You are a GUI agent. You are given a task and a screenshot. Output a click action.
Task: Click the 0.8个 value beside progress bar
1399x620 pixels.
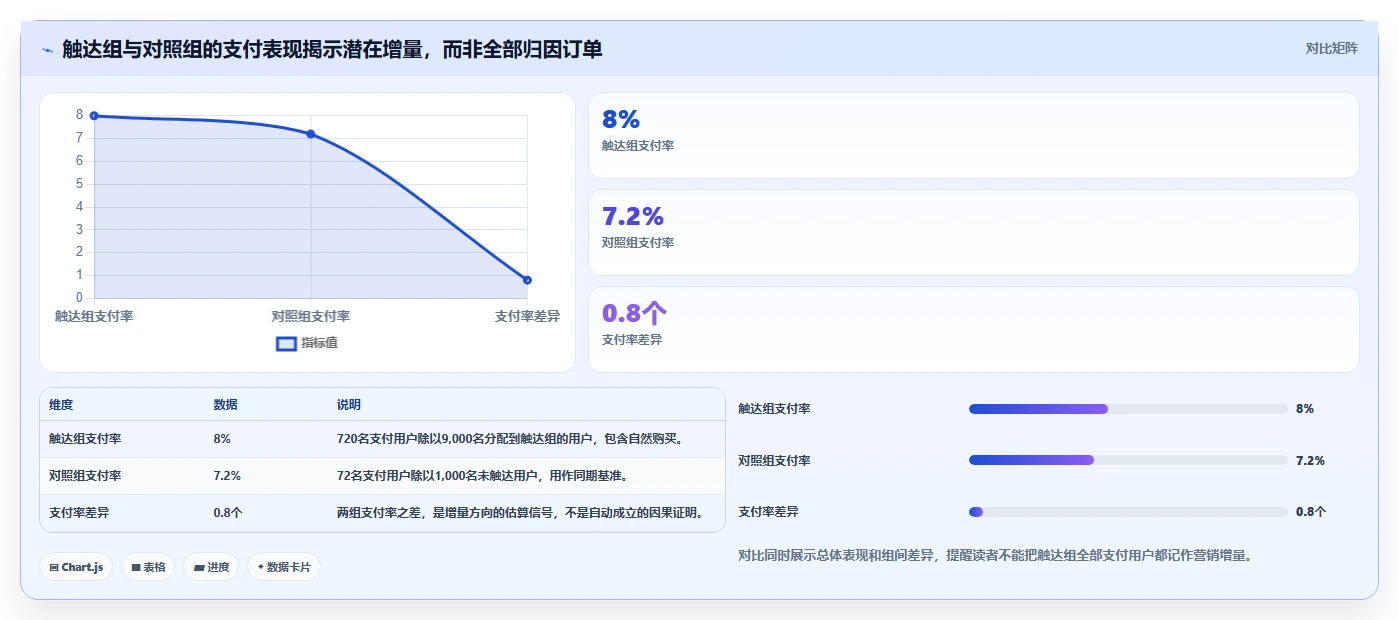click(x=1311, y=512)
